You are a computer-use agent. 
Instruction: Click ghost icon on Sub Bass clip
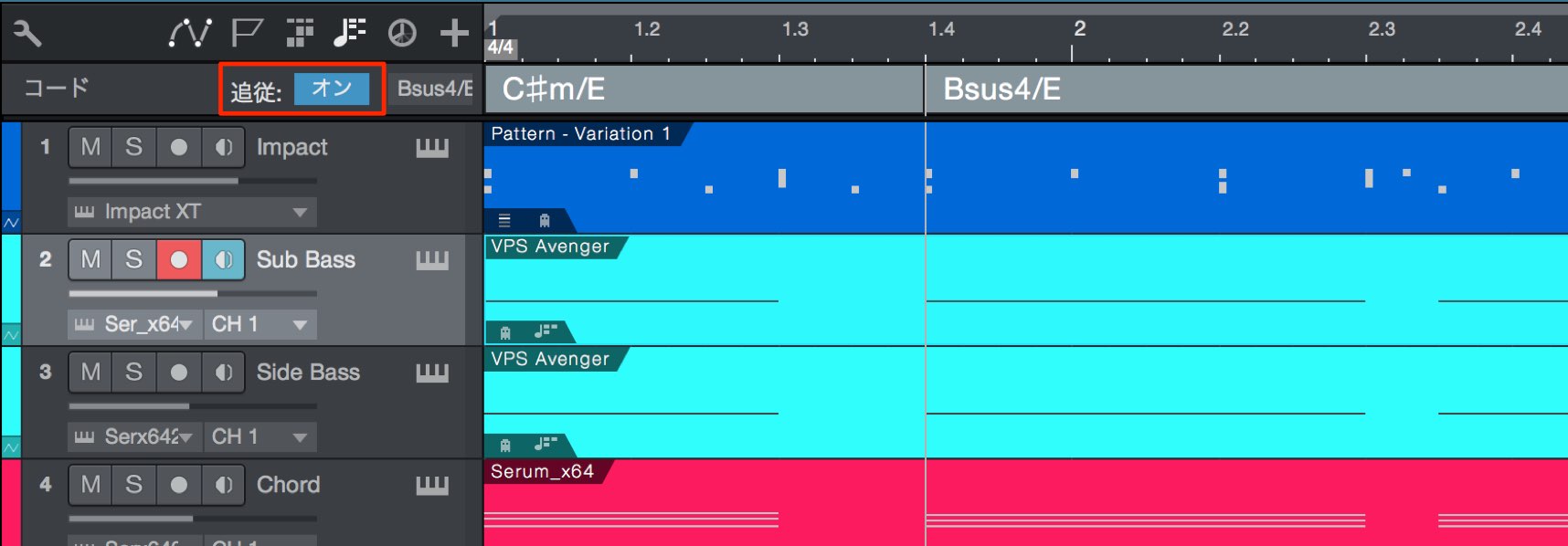pyautogui.click(x=505, y=332)
